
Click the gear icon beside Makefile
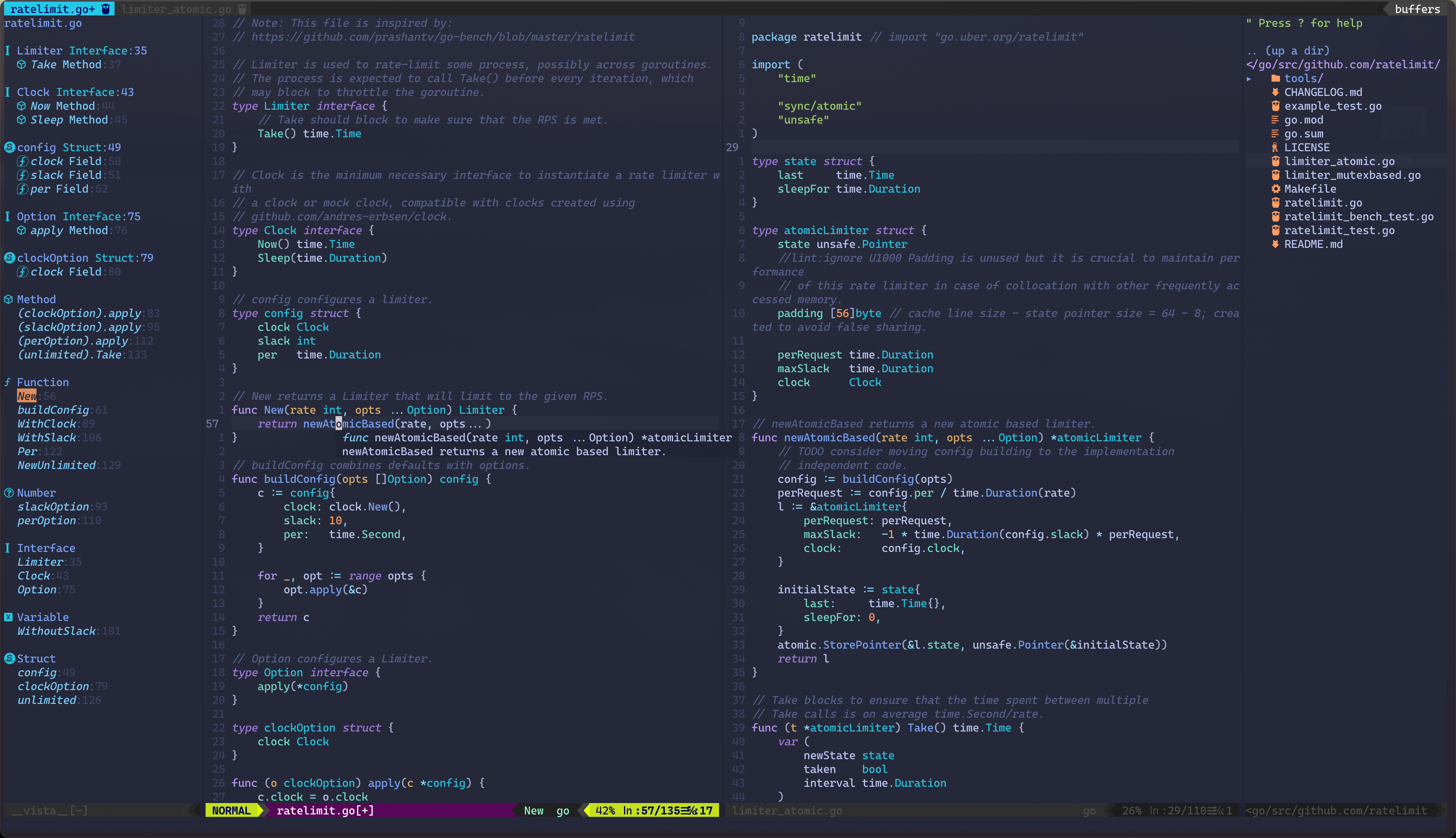(1275, 189)
